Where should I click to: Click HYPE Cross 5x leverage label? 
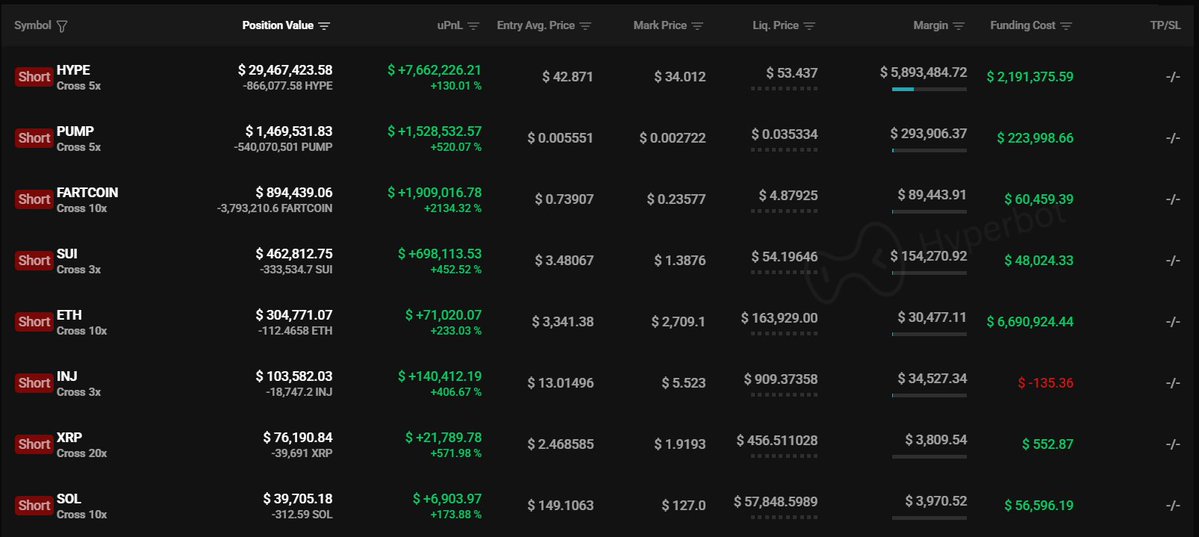[x=79, y=86]
